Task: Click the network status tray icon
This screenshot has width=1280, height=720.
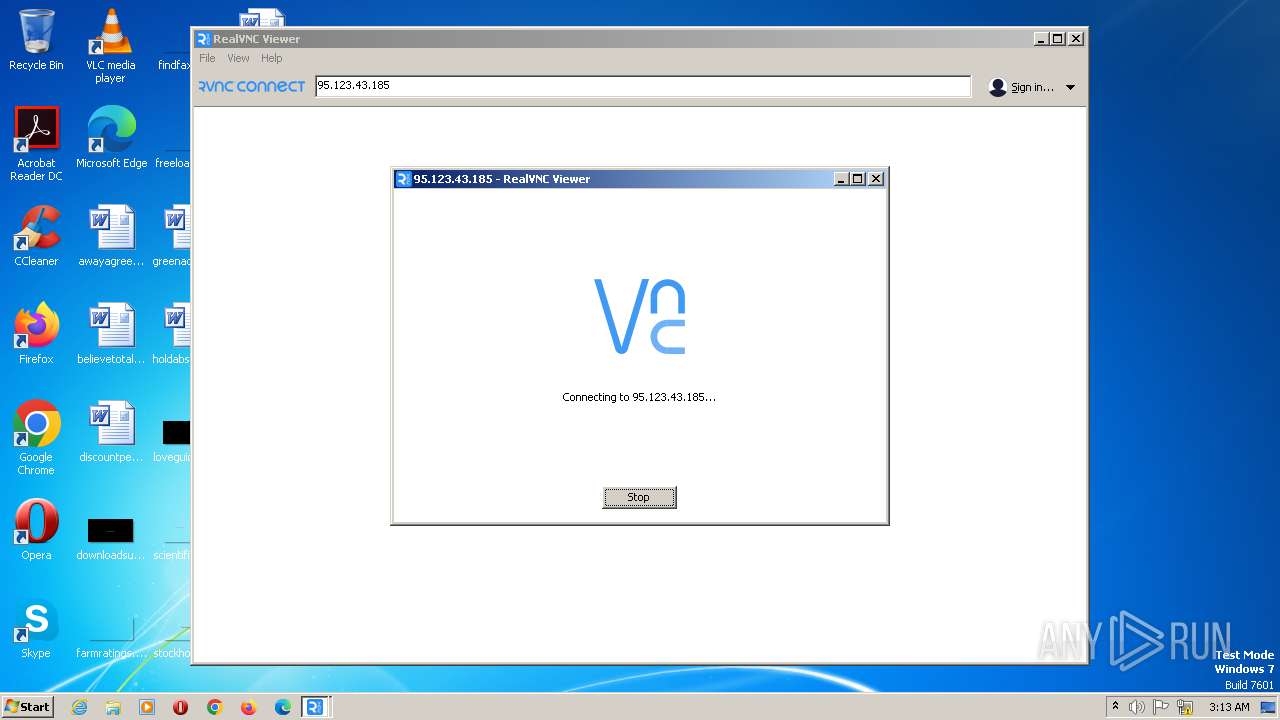Action: (1185, 707)
